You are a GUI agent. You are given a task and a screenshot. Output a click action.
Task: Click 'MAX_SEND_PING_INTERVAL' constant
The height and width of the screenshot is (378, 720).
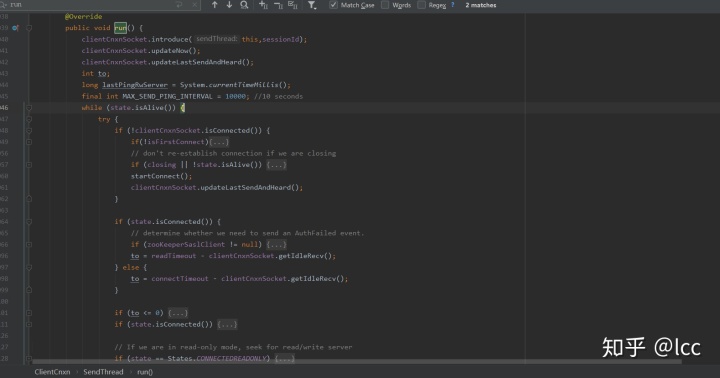point(168,96)
